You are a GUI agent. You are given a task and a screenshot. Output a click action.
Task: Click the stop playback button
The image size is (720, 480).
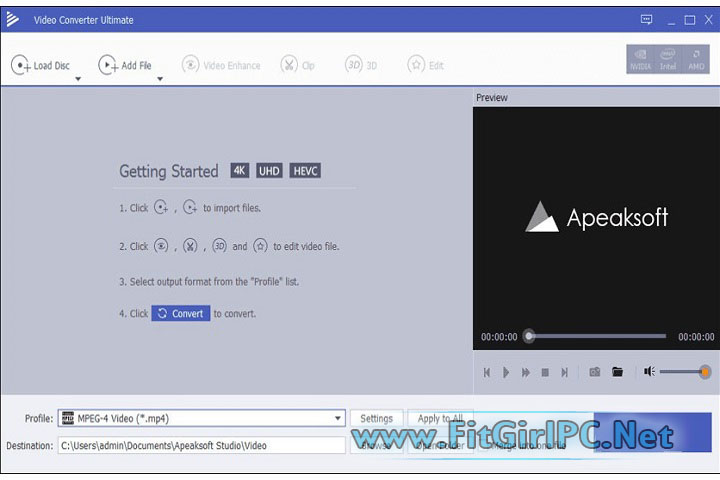545,372
